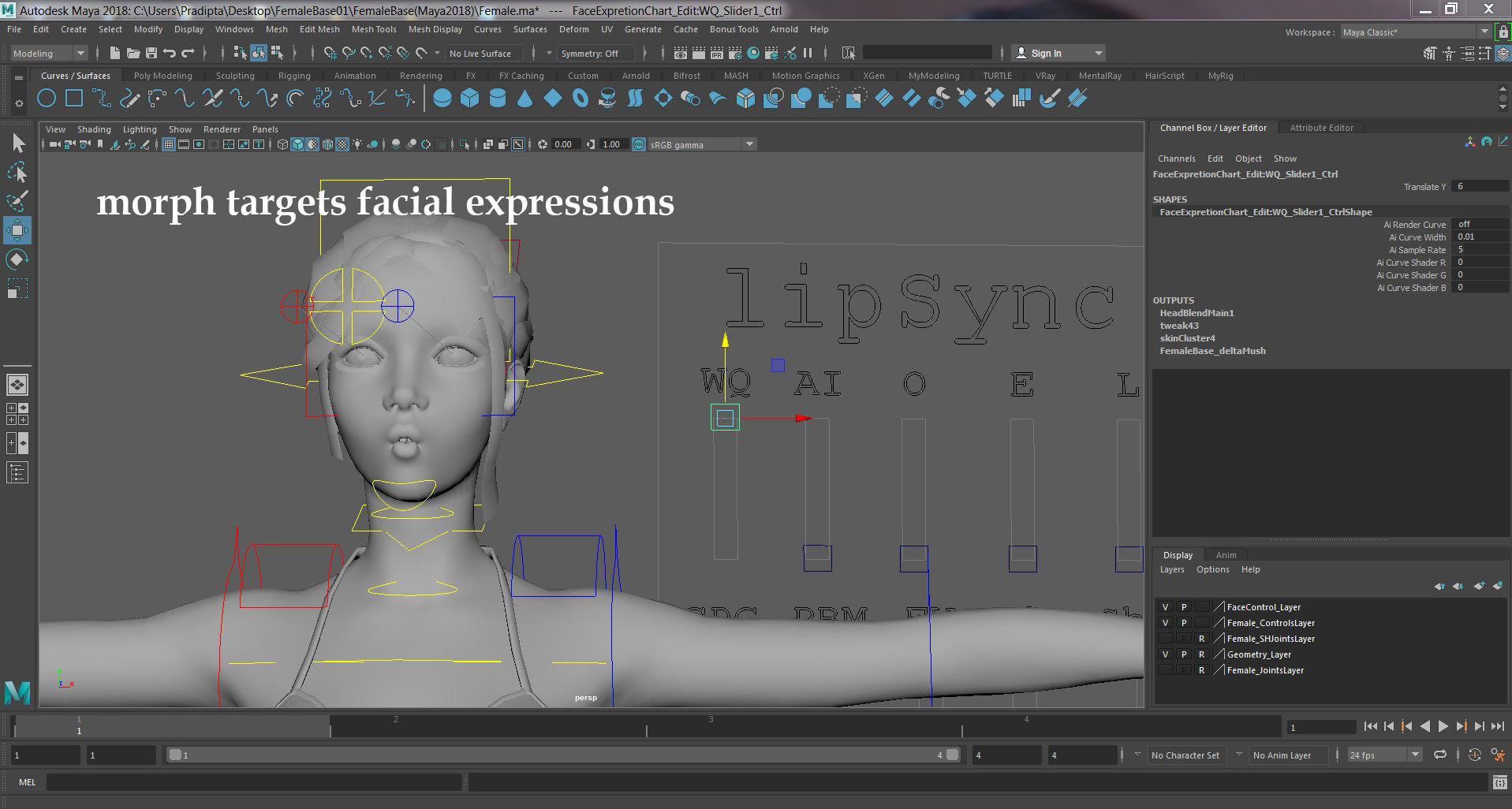Open the viewport Shading menu
The width and height of the screenshot is (1512, 809).
pyautogui.click(x=94, y=129)
